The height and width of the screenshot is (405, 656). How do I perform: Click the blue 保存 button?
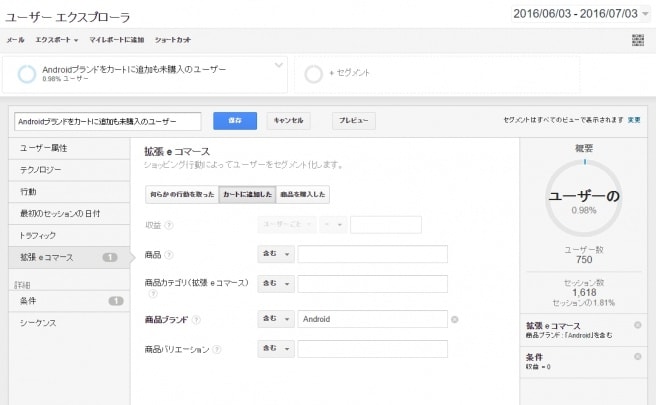click(235, 120)
